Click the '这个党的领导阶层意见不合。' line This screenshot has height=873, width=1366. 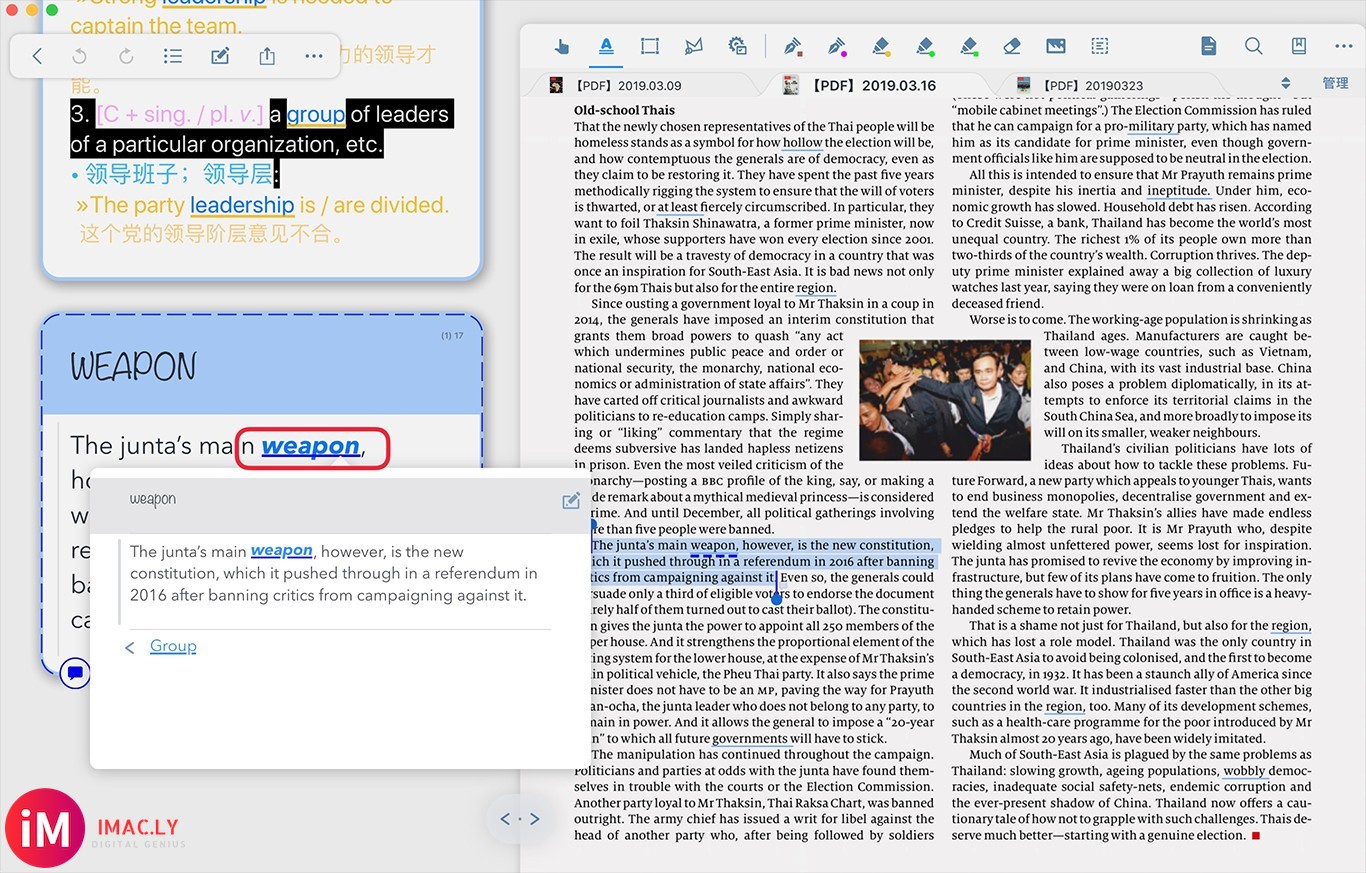[x=212, y=235]
